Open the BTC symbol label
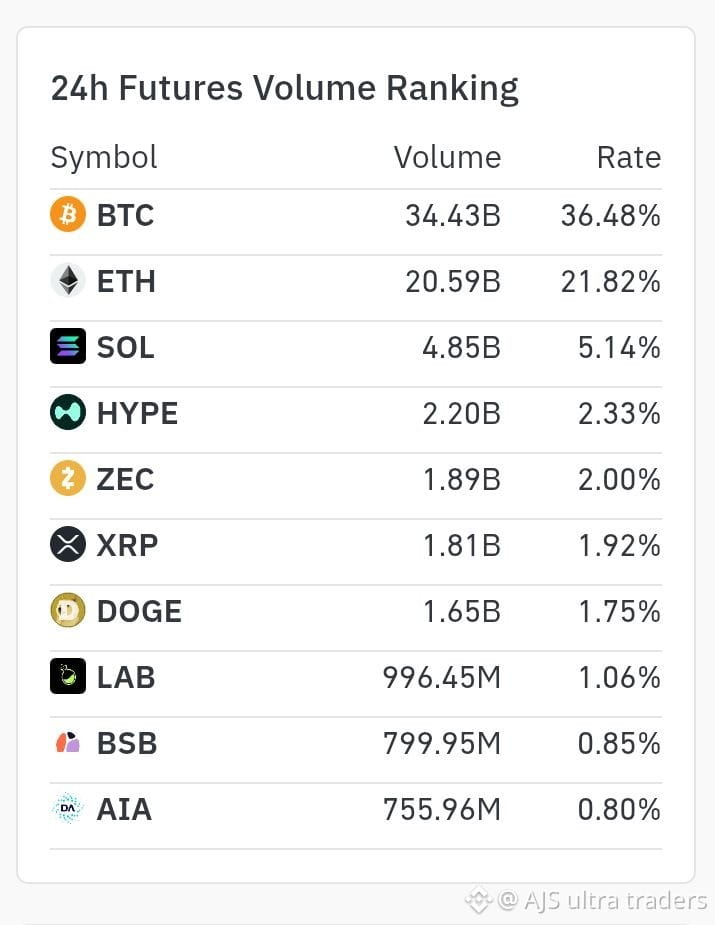The image size is (715, 925). pyautogui.click(x=126, y=215)
